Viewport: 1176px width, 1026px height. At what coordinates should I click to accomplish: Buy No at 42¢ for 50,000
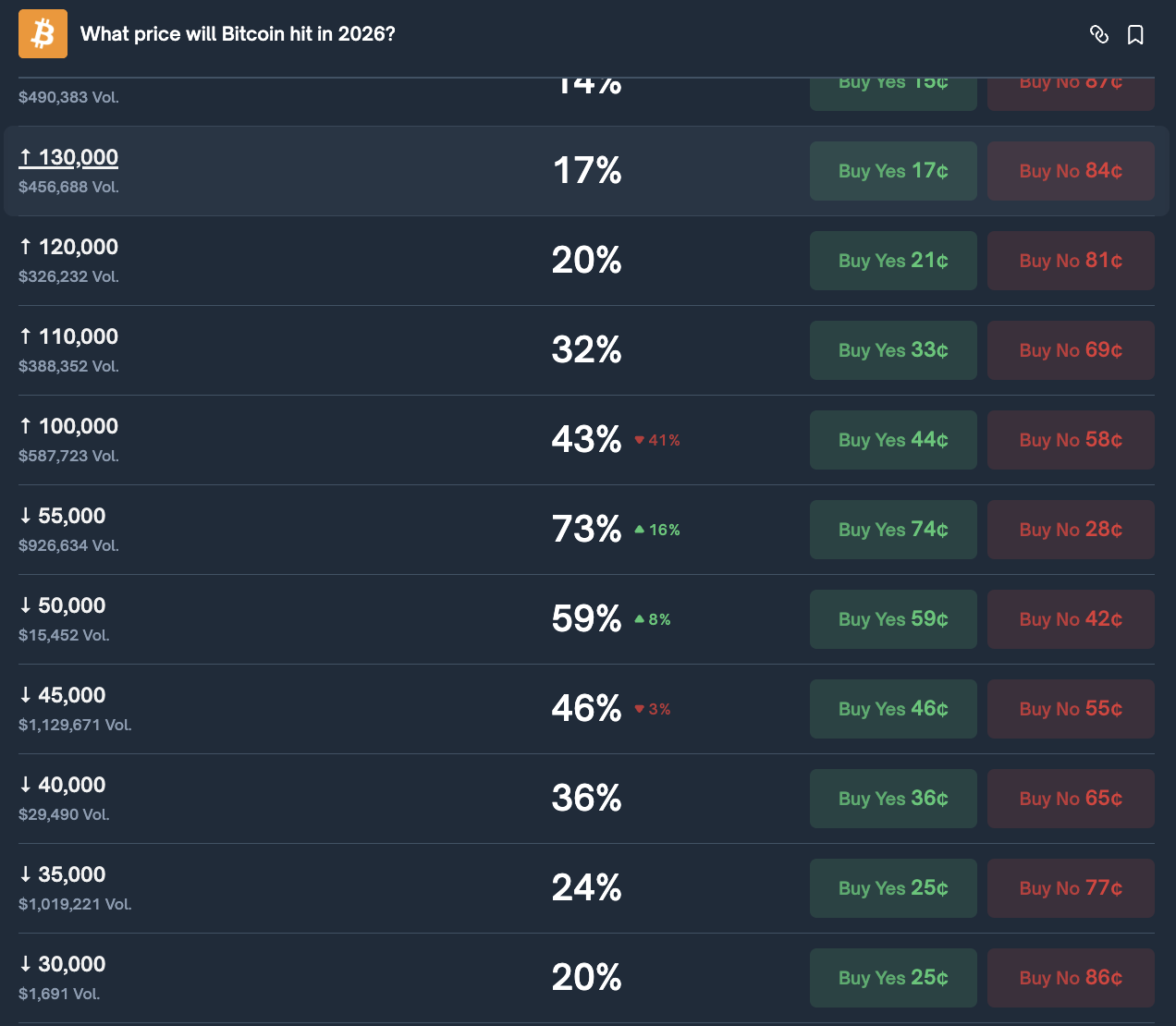(x=1071, y=619)
